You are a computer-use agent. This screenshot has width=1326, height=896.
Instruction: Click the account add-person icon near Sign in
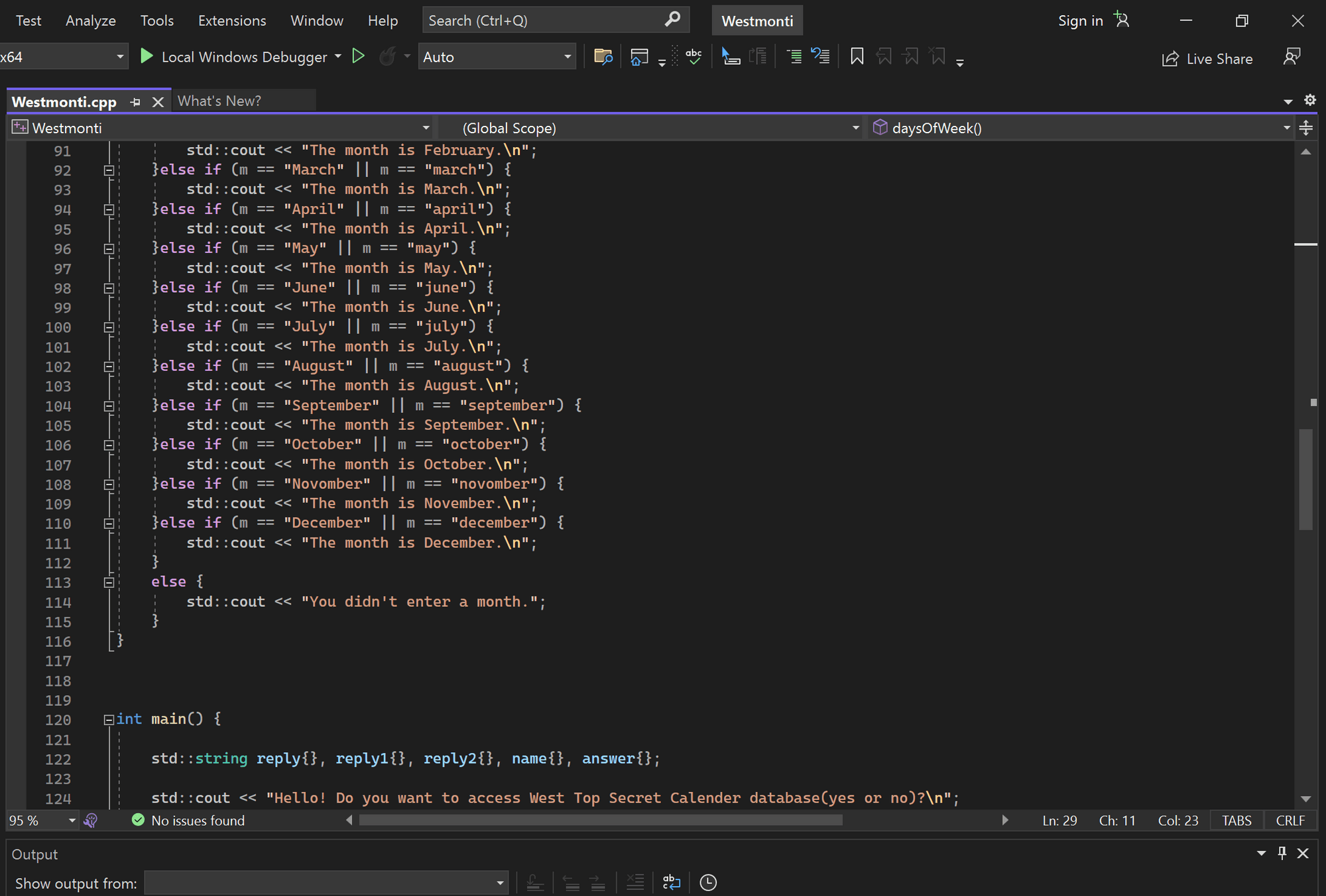point(1121,20)
